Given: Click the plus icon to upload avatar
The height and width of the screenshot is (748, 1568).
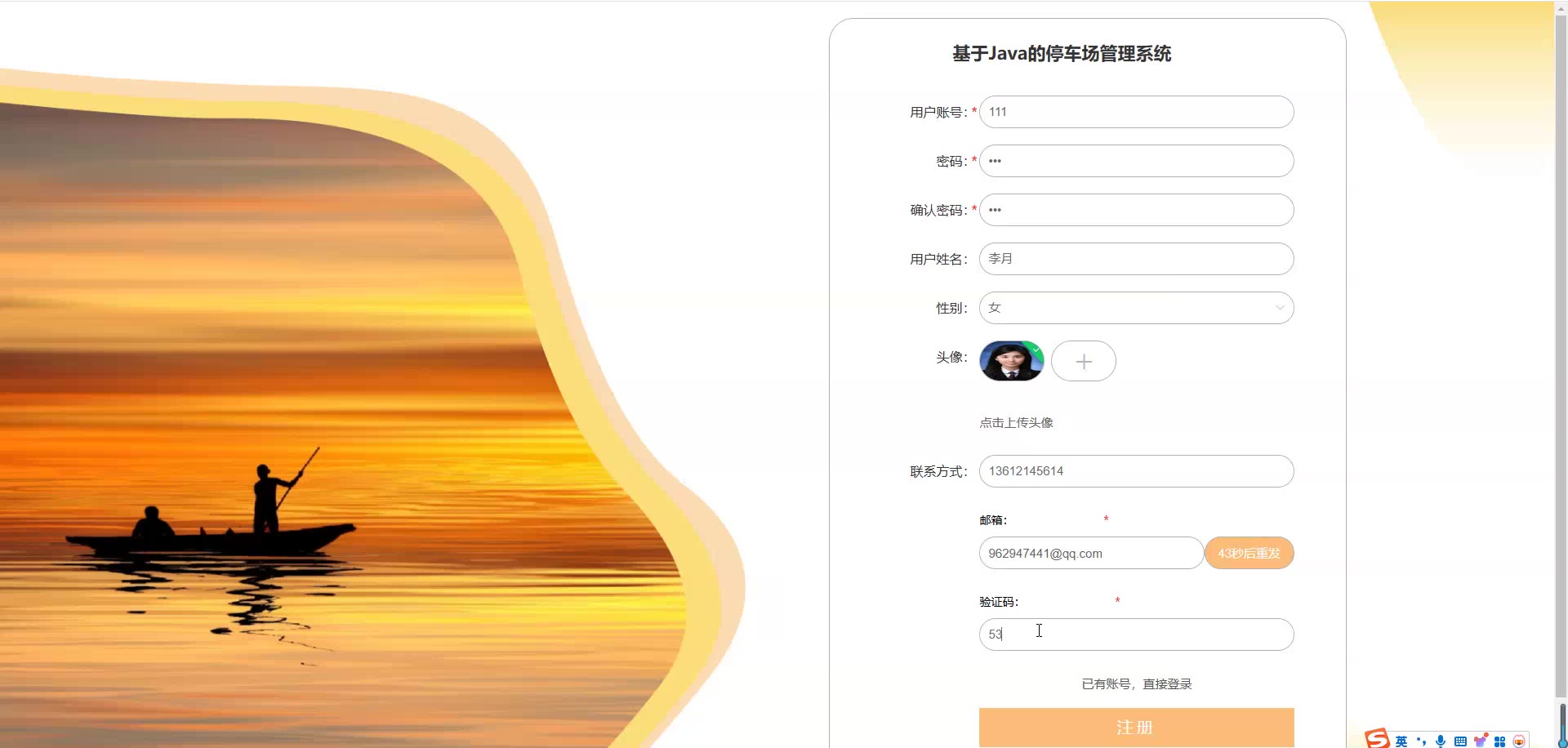Looking at the screenshot, I should (1084, 361).
